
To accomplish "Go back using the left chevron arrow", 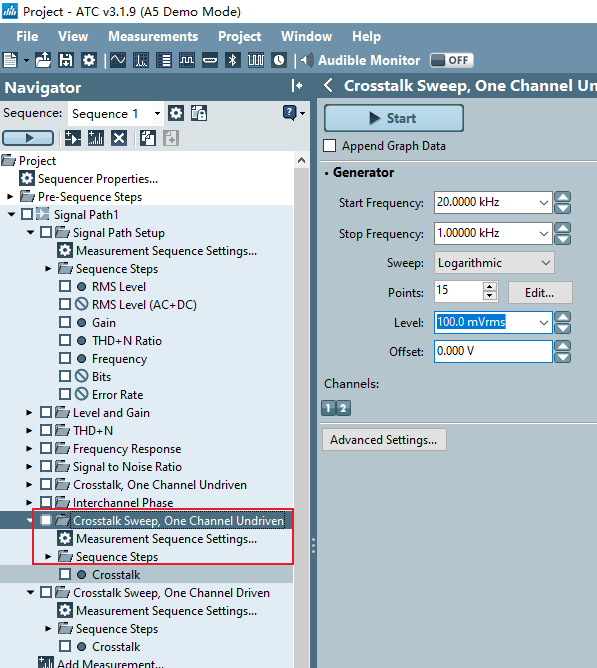I will (328, 86).
